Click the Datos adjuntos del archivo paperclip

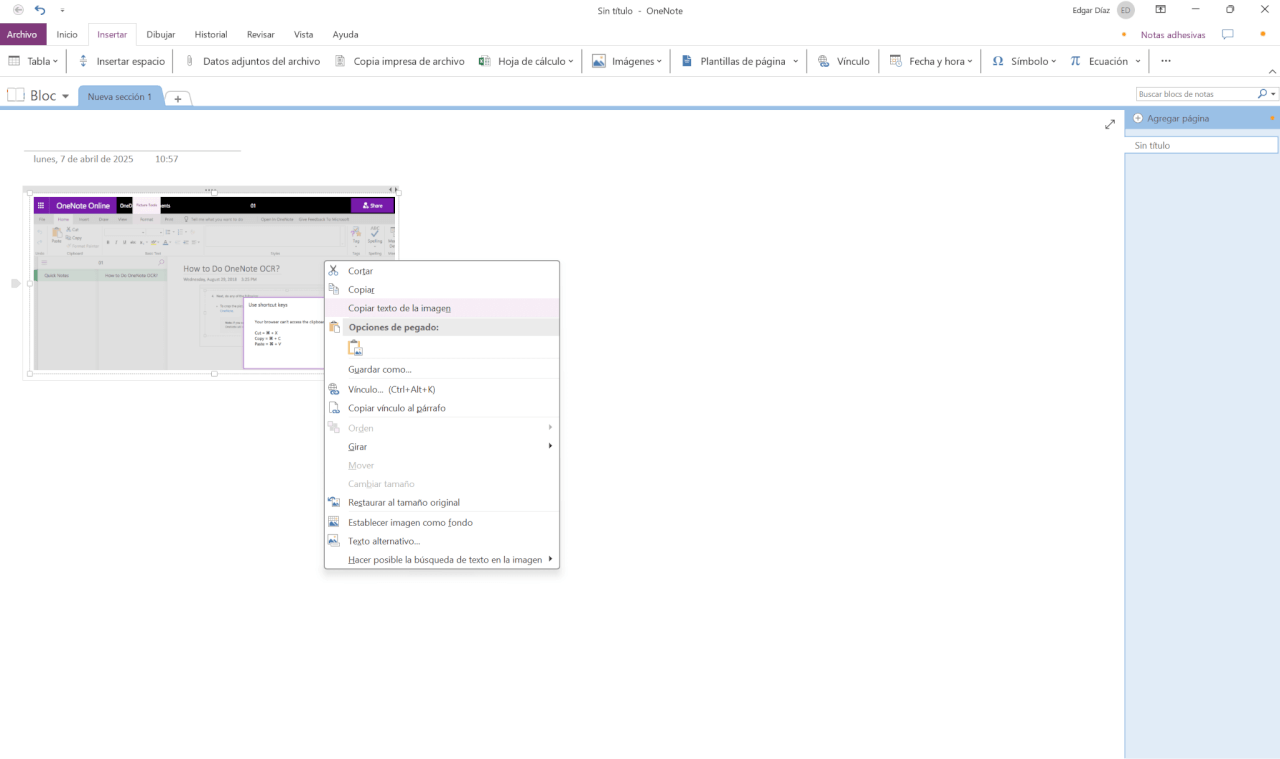pyautogui.click(x=189, y=61)
